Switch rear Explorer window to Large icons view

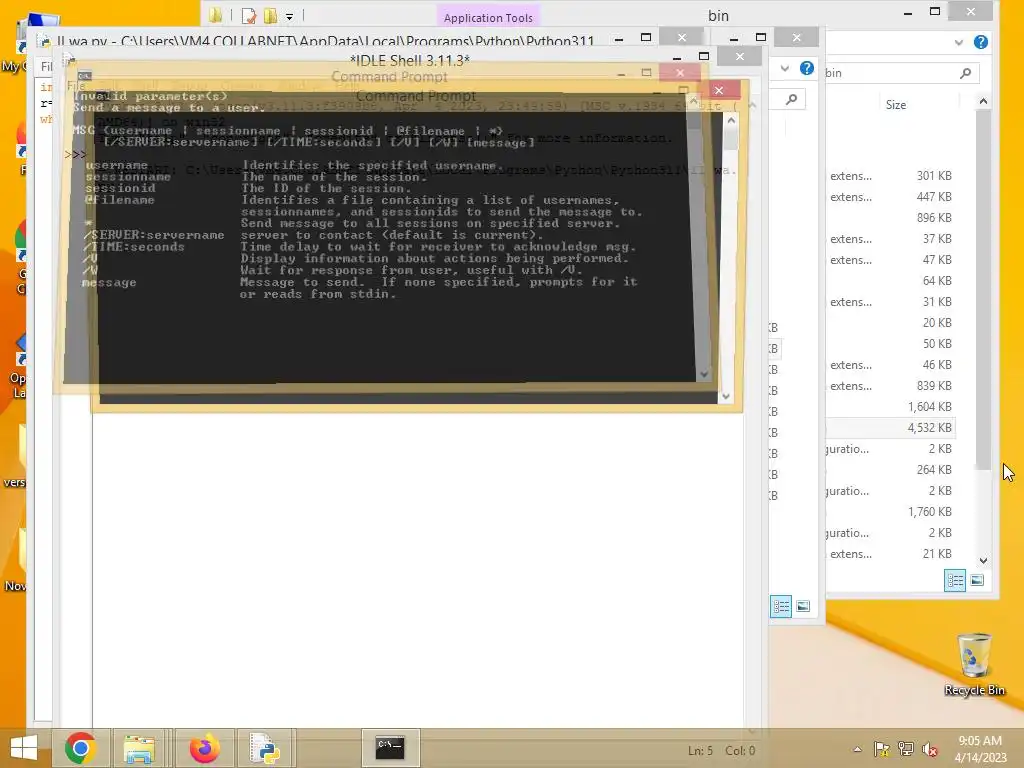click(803, 607)
